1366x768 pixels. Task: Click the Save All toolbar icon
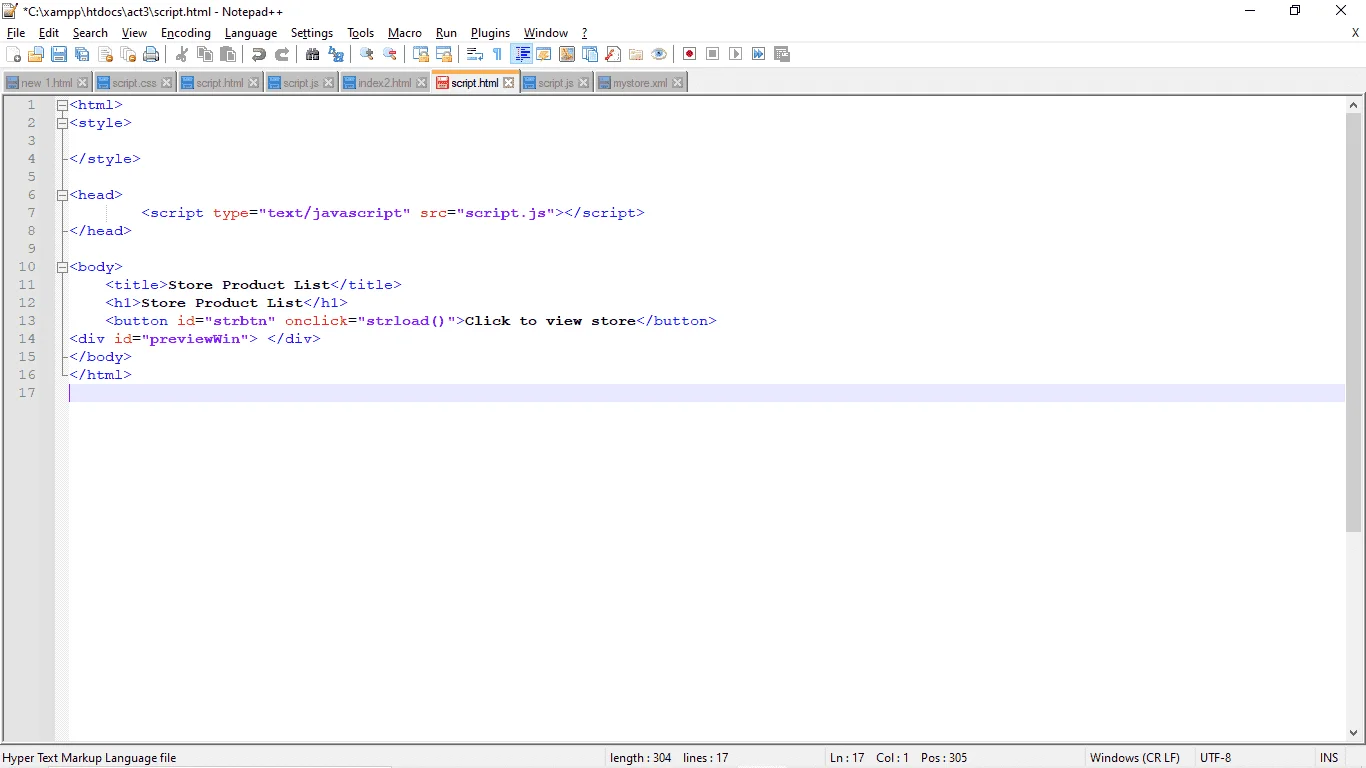click(x=82, y=54)
